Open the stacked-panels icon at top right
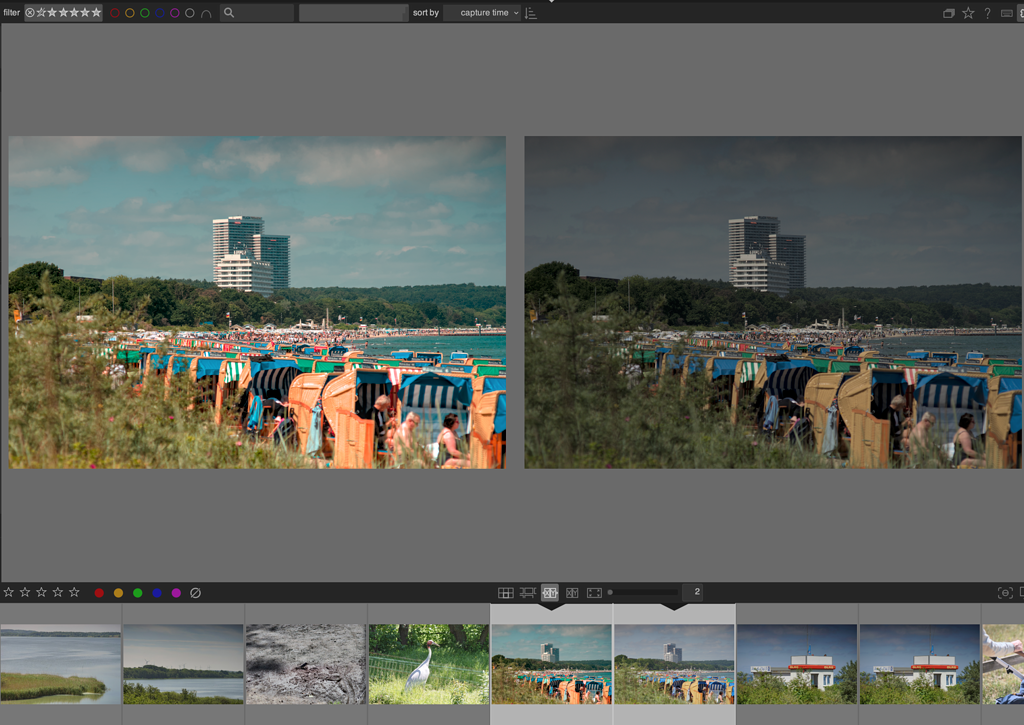Image resolution: width=1024 pixels, height=725 pixels. point(948,12)
